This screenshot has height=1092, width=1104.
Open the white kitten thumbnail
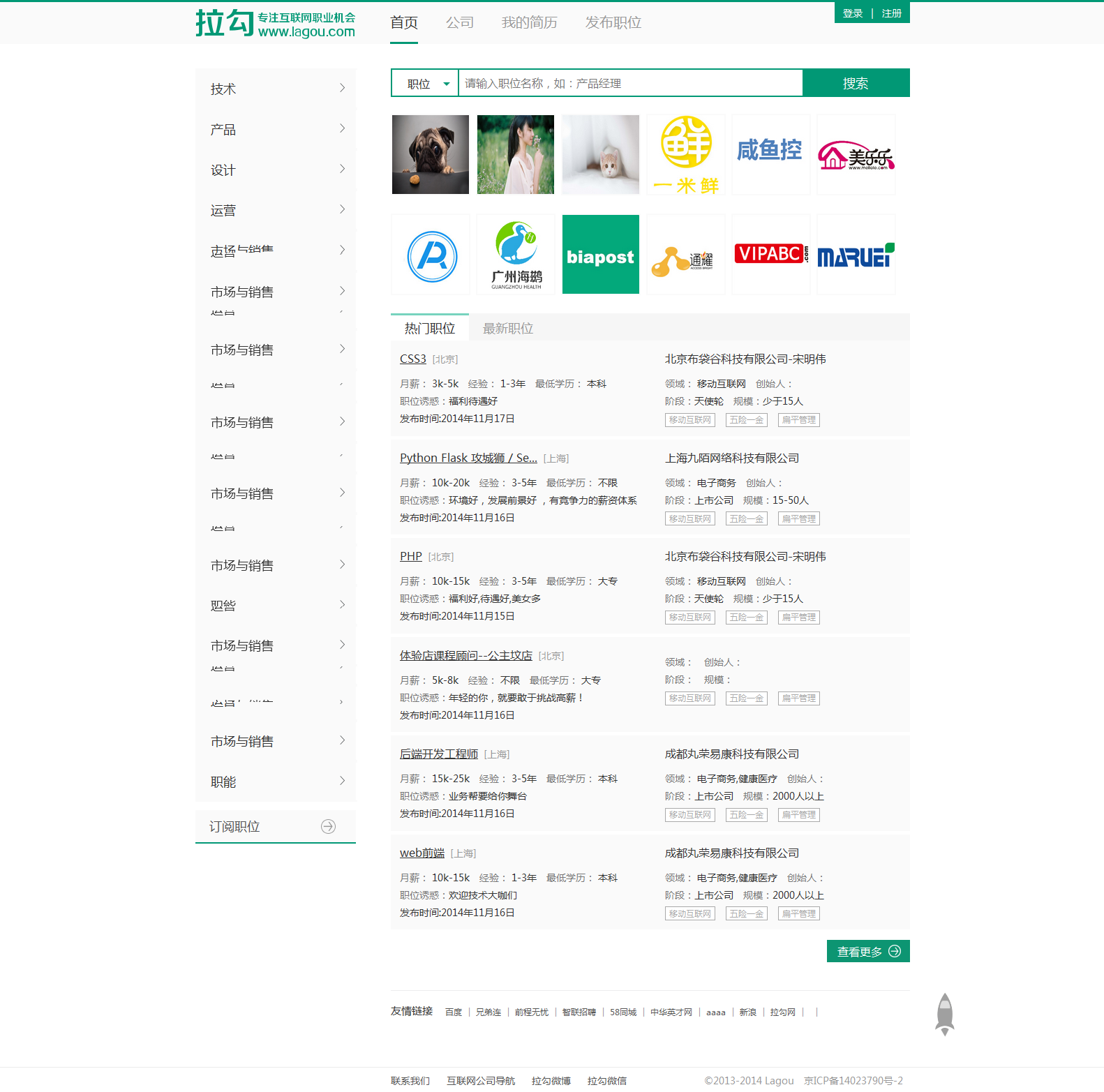coord(601,154)
